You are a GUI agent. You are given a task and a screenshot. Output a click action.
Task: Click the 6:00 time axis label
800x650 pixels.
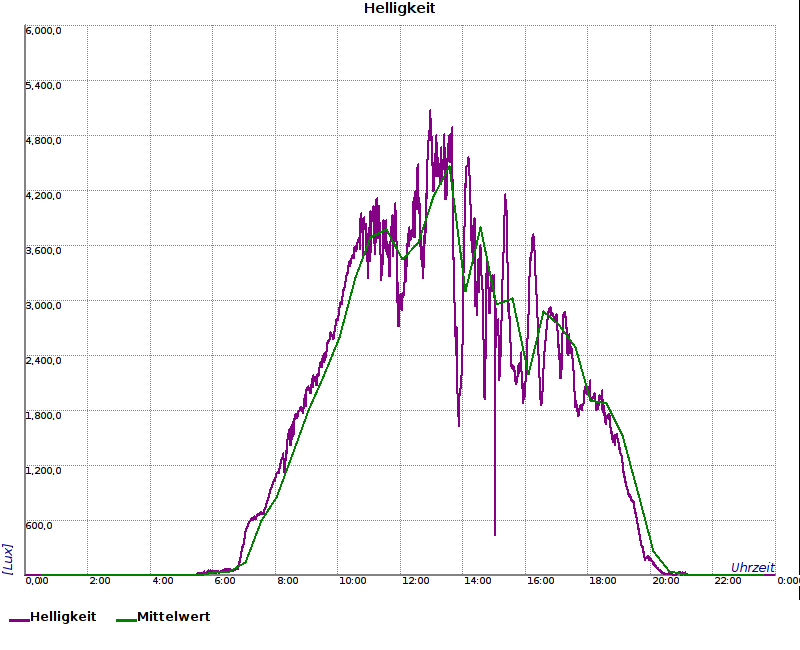[225, 581]
